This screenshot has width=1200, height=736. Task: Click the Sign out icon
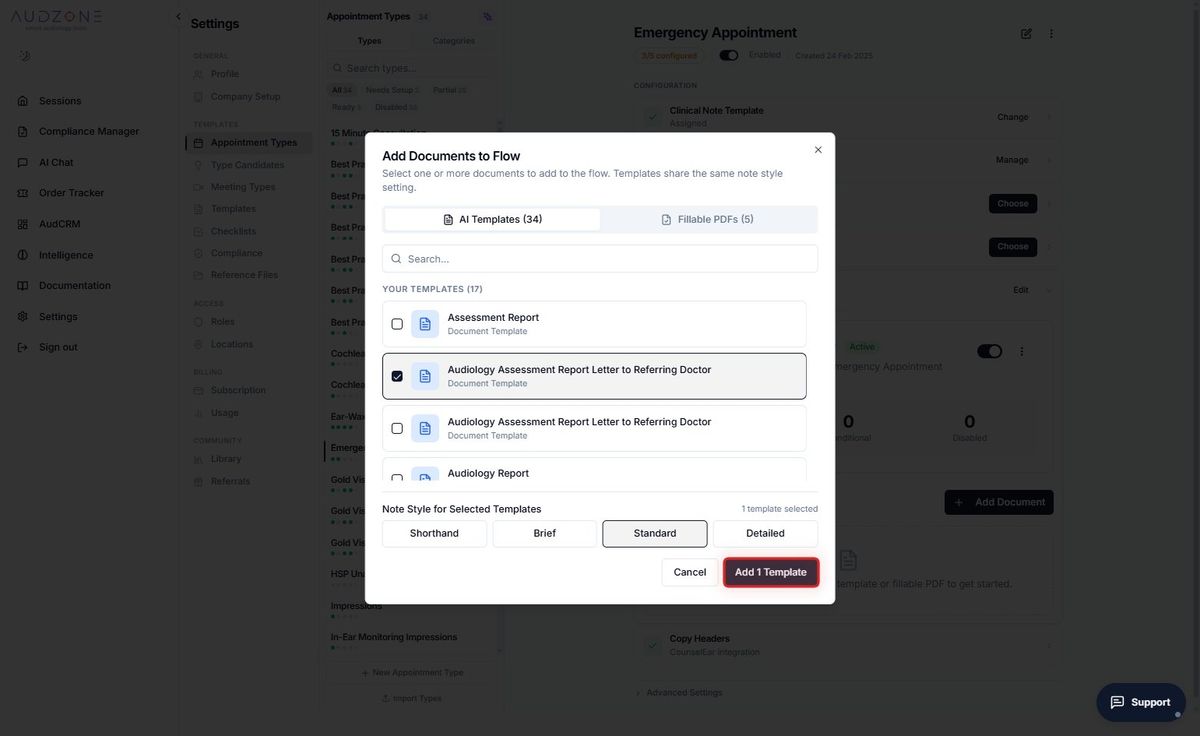click(x=23, y=347)
